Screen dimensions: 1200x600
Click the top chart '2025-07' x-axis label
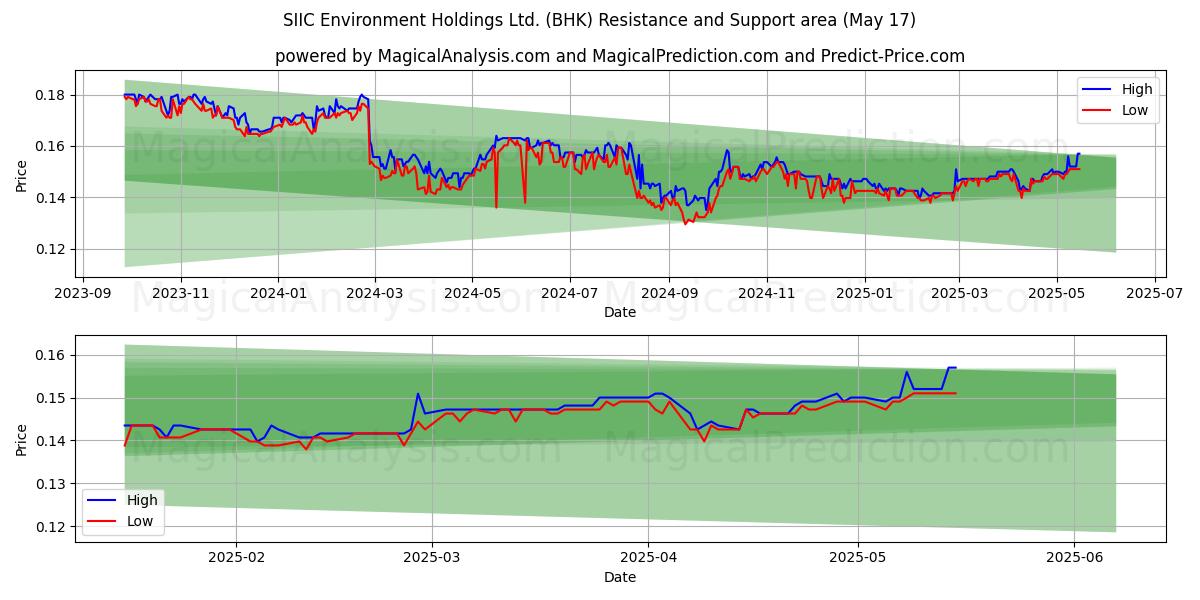(x=1153, y=293)
